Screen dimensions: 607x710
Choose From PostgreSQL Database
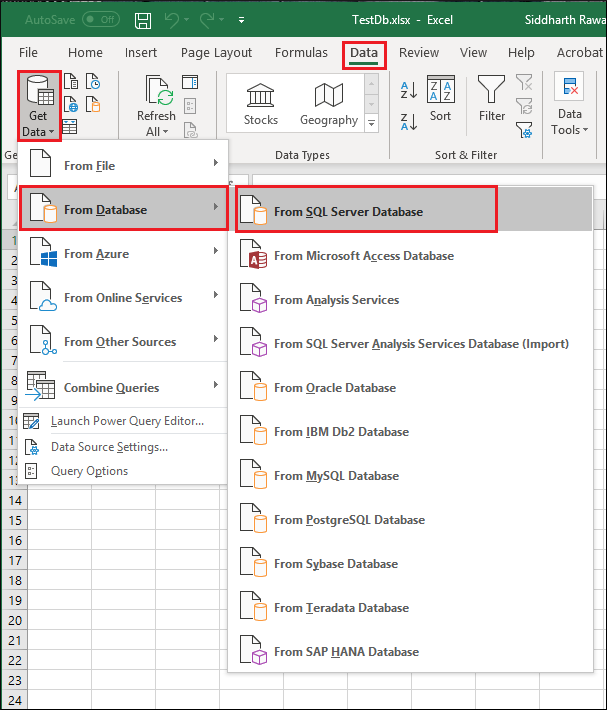[x=411, y=519]
